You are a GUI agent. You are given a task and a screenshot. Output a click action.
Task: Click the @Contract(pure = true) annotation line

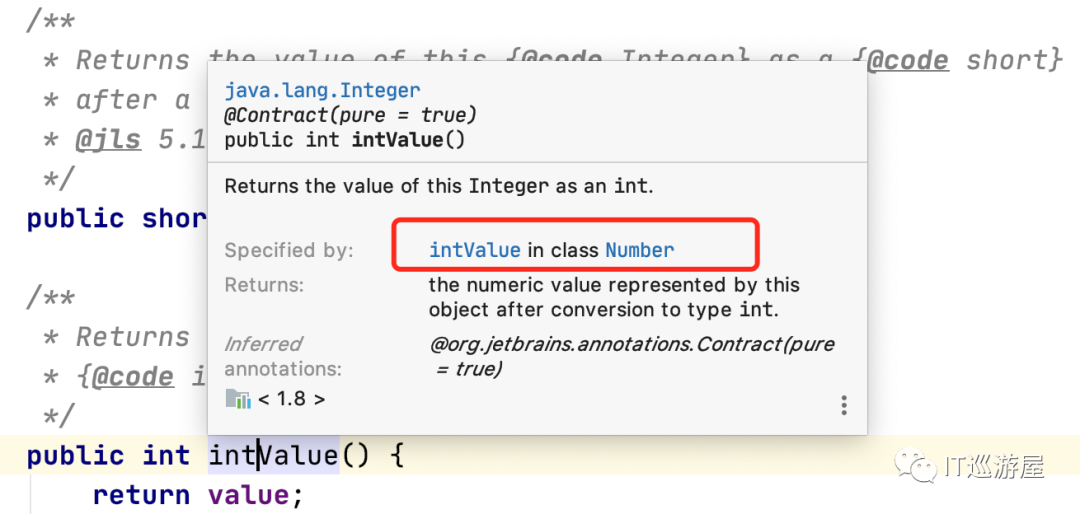[350, 115]
